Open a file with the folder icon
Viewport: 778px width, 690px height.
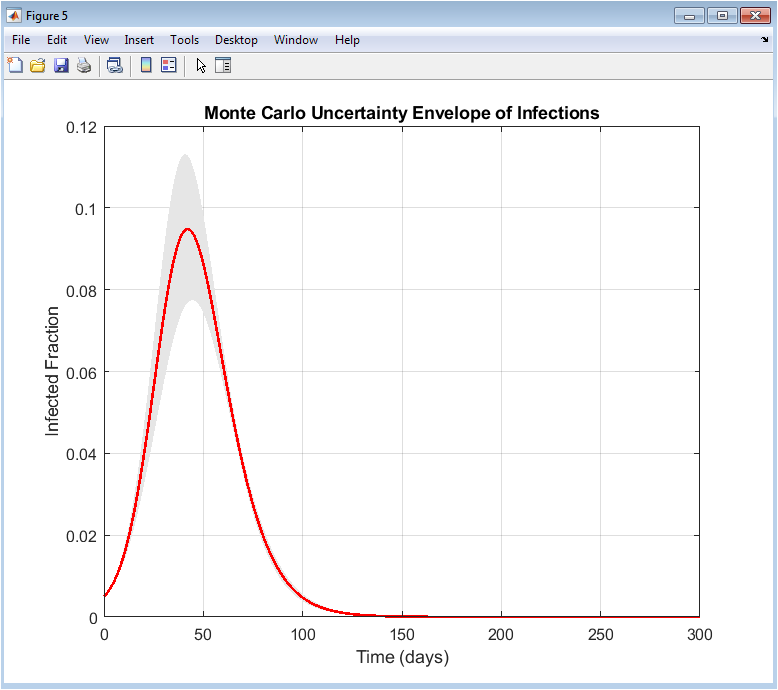click(x=38, y=66)
